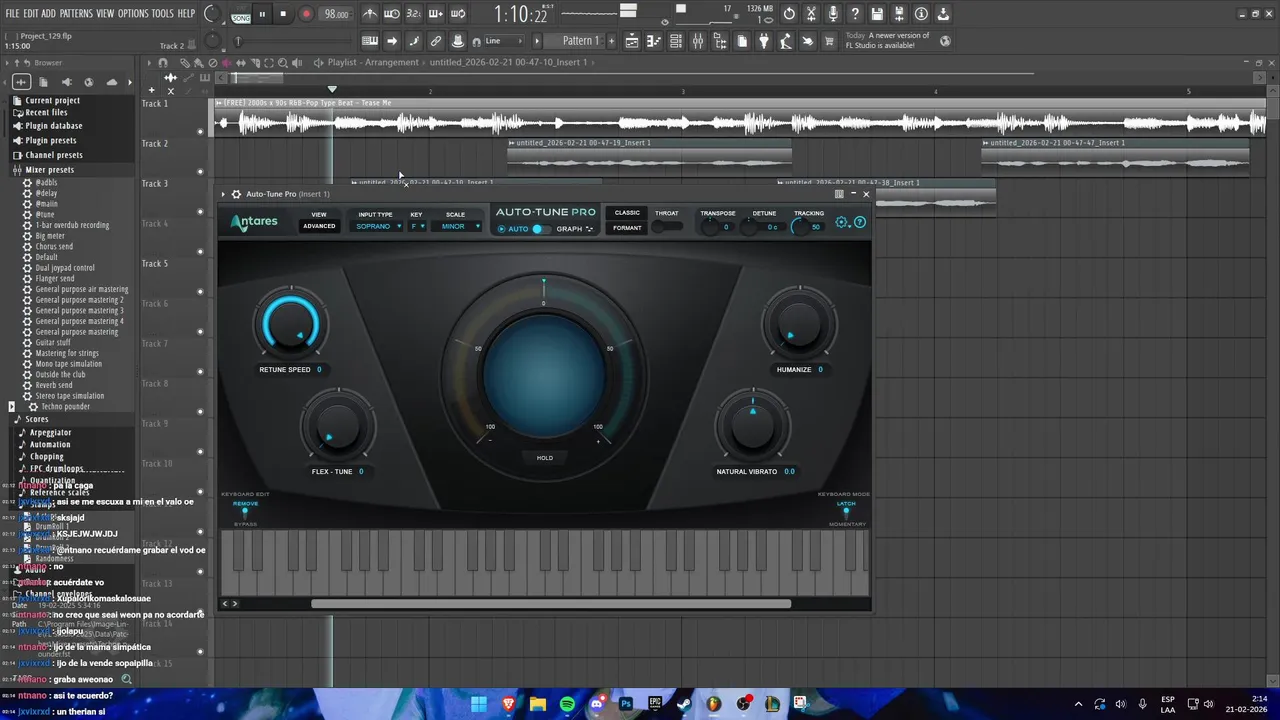Open the EDIT menu
Image resolution: width=1280 pixels, height=720 pixels.
(x=31, y=14)
